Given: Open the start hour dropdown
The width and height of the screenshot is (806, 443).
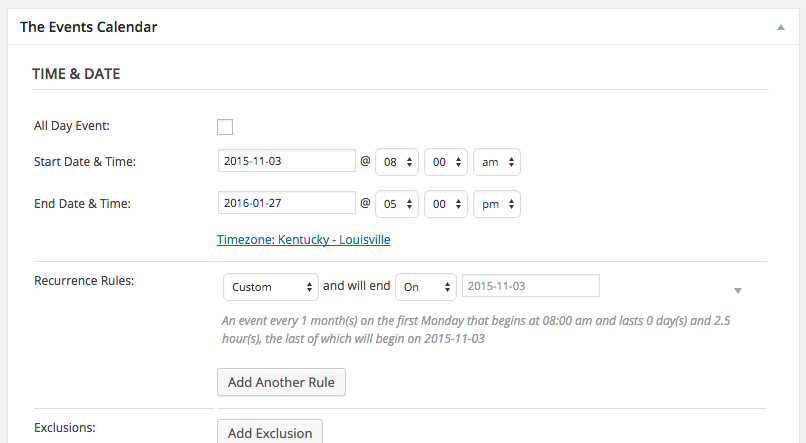Looking at the screenshot, I should click(396, 162).
